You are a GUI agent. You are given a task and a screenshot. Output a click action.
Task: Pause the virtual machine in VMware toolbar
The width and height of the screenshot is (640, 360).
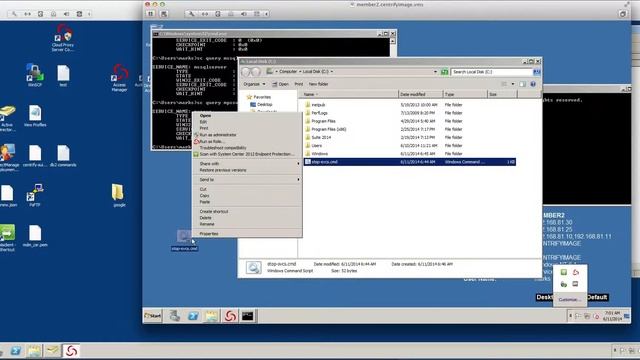pyautogui.click(x=151, y=14)
